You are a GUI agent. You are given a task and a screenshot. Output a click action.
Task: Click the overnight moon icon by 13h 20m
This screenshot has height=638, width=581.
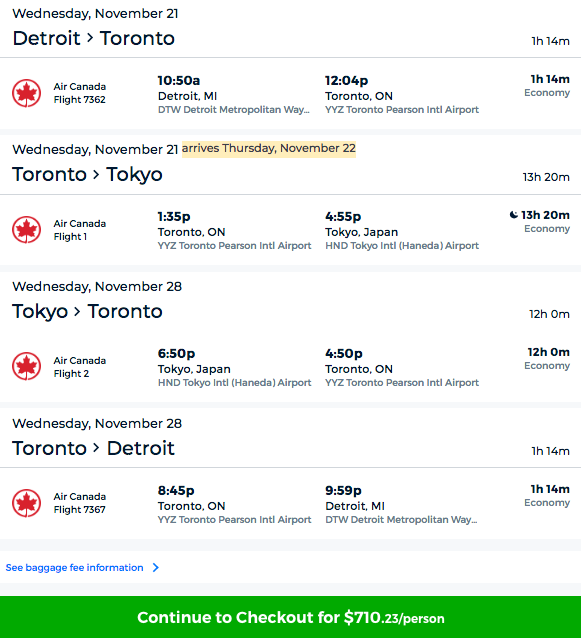(x=514, y=215)
